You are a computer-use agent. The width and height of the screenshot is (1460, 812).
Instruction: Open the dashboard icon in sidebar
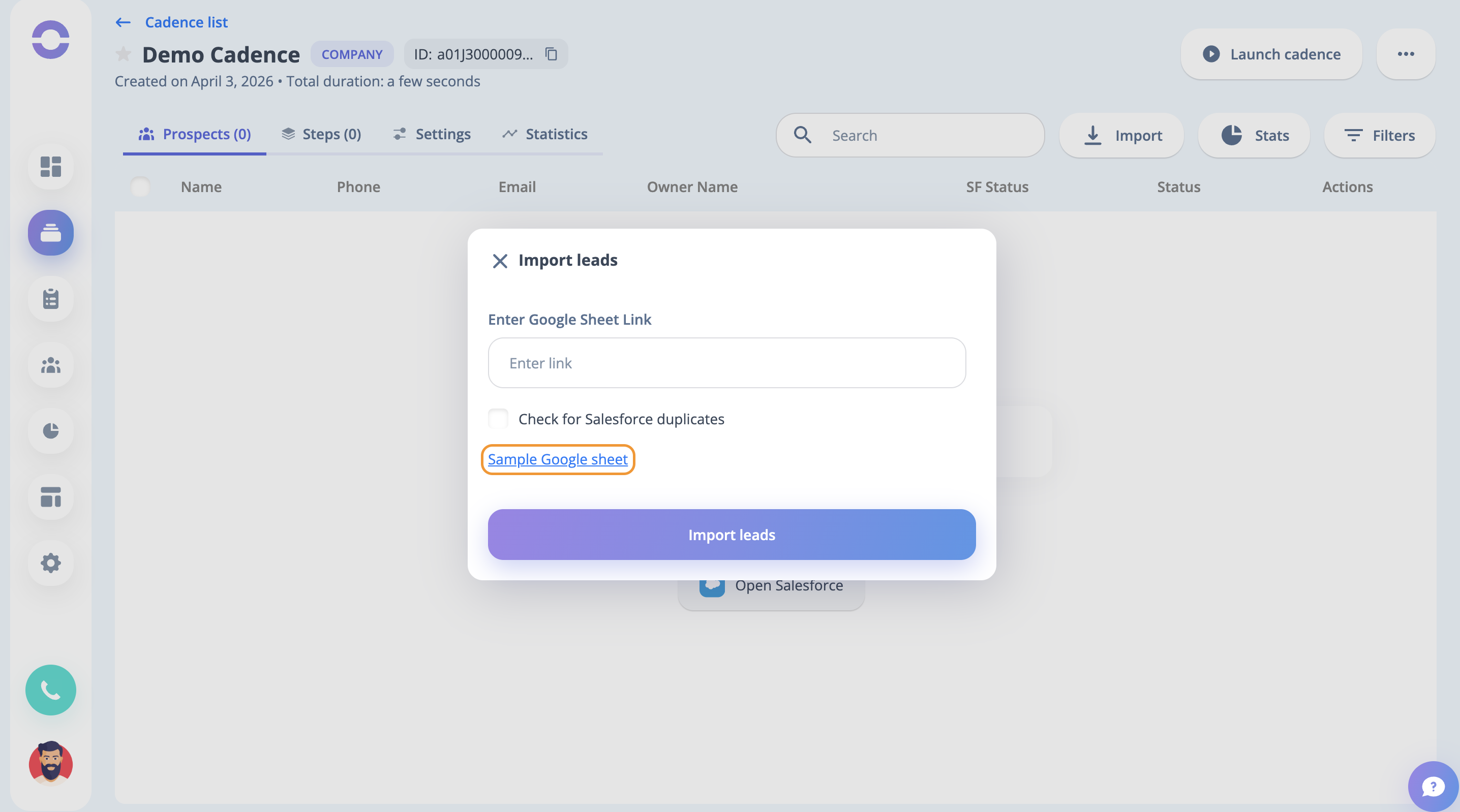[50, 167]
